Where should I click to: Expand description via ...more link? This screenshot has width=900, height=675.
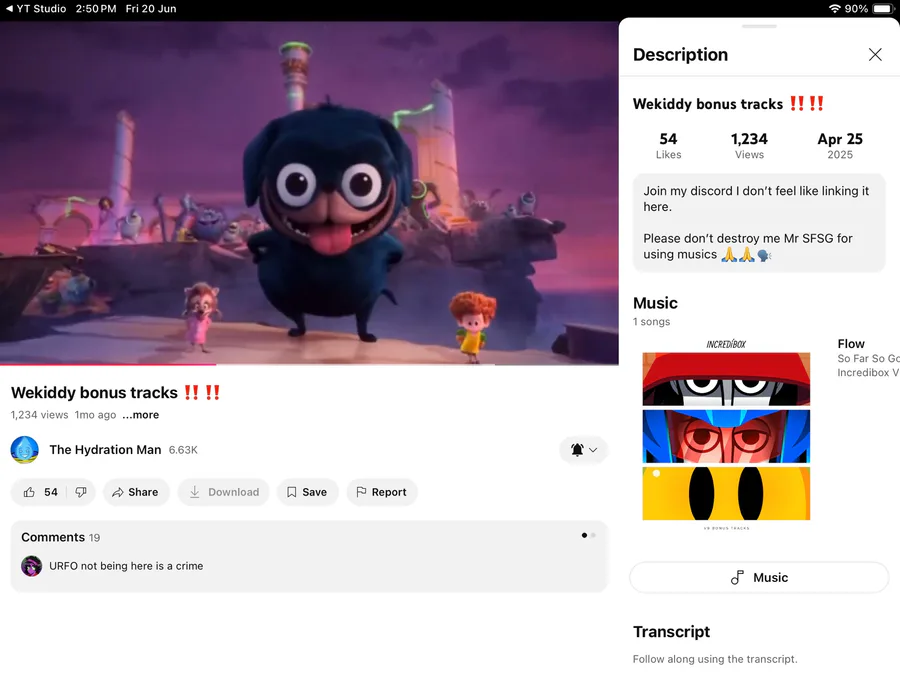[141, 414]
